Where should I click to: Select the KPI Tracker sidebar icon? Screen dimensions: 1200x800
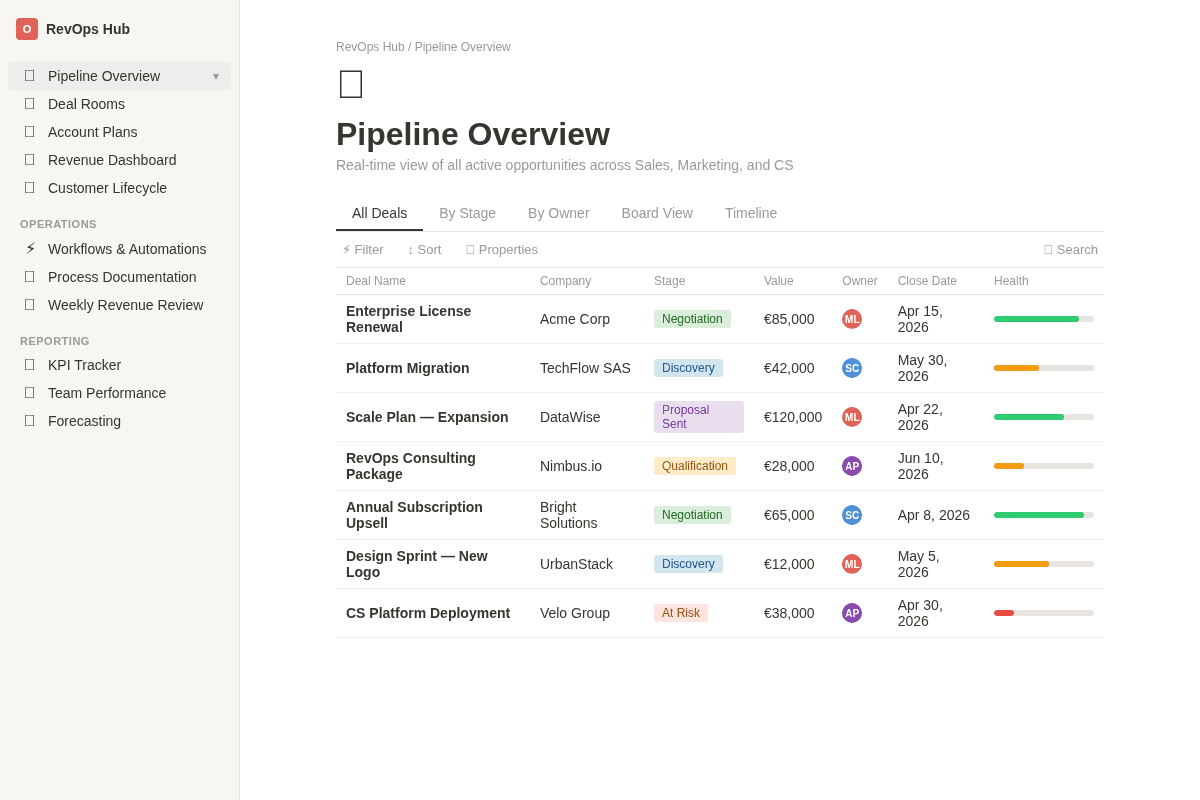tap(30, 365)
